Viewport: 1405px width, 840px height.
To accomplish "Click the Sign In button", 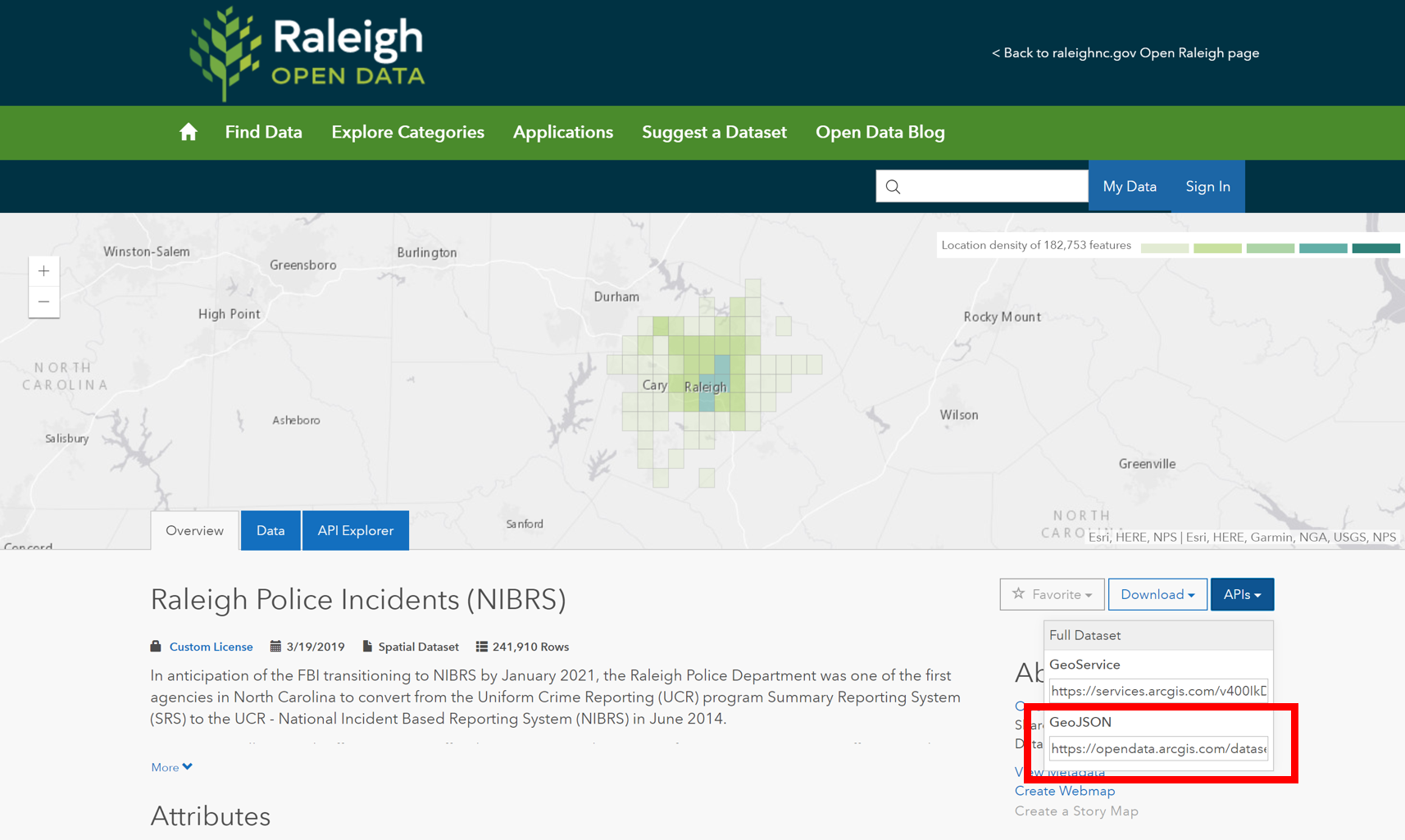I will point(1207,187).
